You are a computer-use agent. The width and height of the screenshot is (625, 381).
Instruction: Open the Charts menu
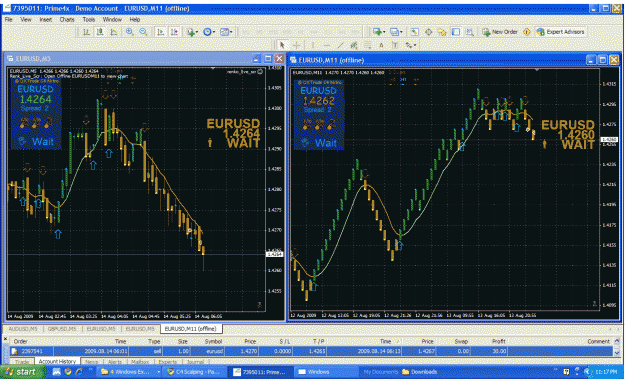pyautogui.click(x=67, y=19)
